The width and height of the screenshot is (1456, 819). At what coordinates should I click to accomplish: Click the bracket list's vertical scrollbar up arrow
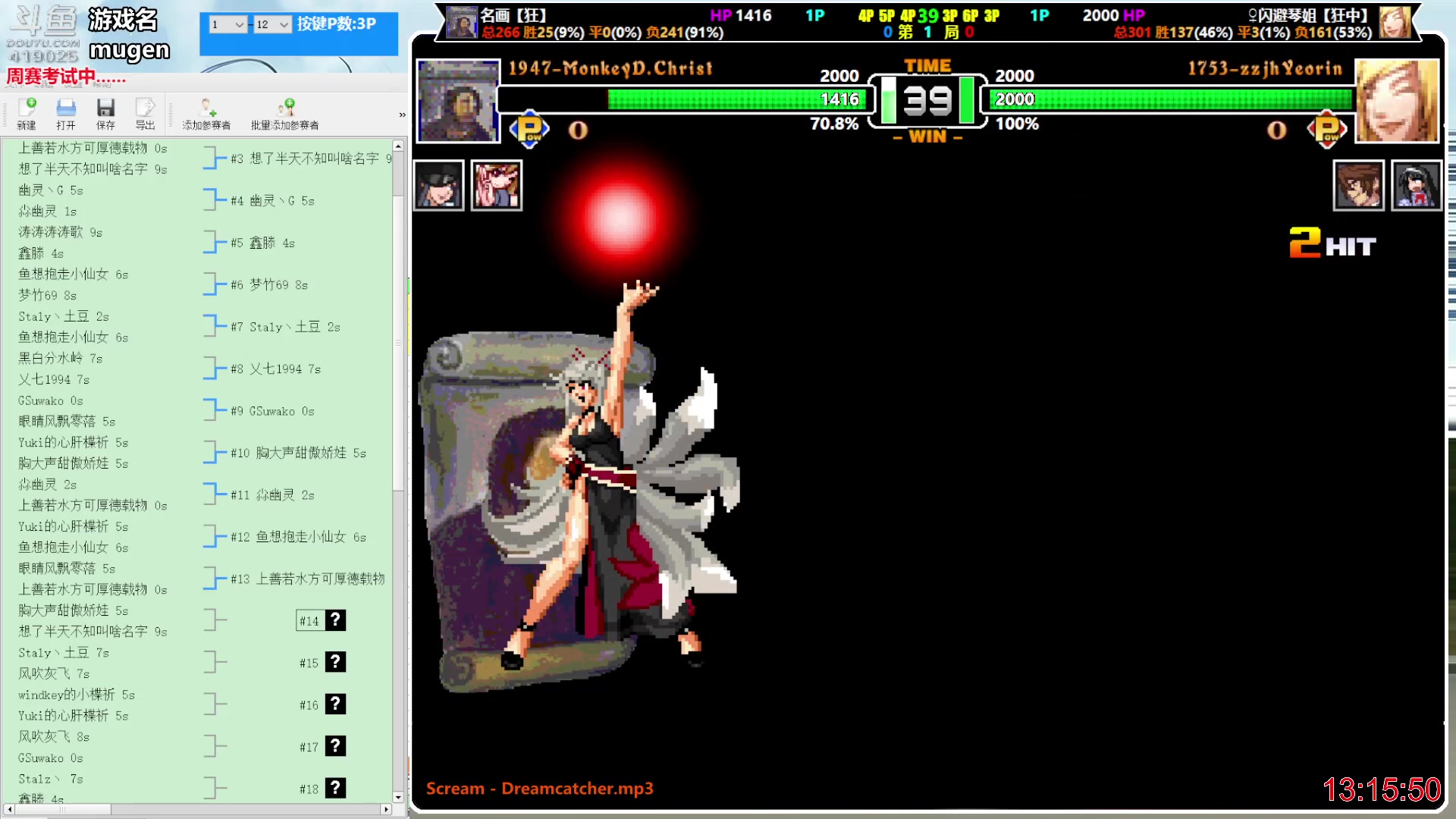(398, 146)
